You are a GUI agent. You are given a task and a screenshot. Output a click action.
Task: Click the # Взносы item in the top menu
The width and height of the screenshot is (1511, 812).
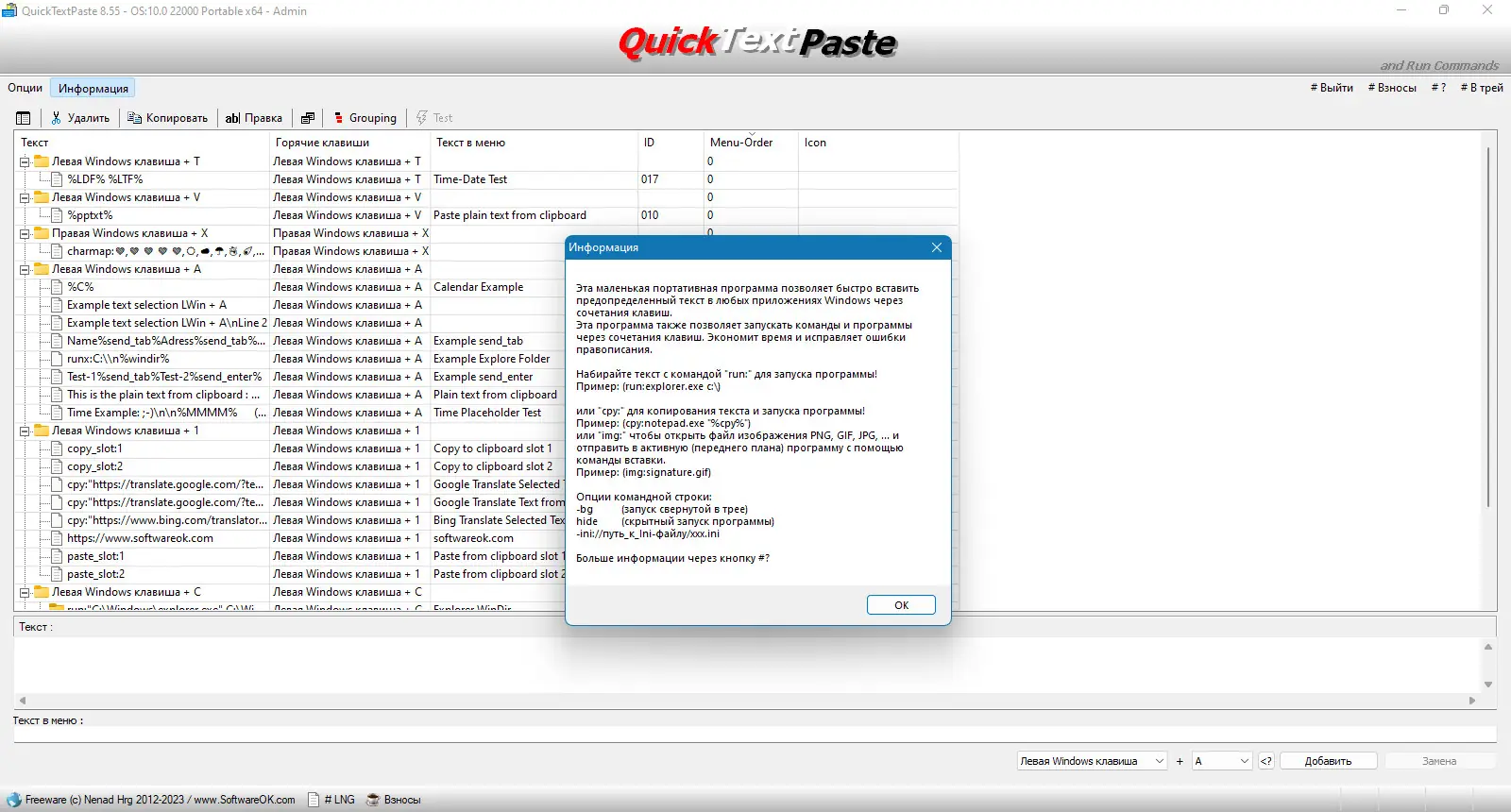coord(1392,88)
